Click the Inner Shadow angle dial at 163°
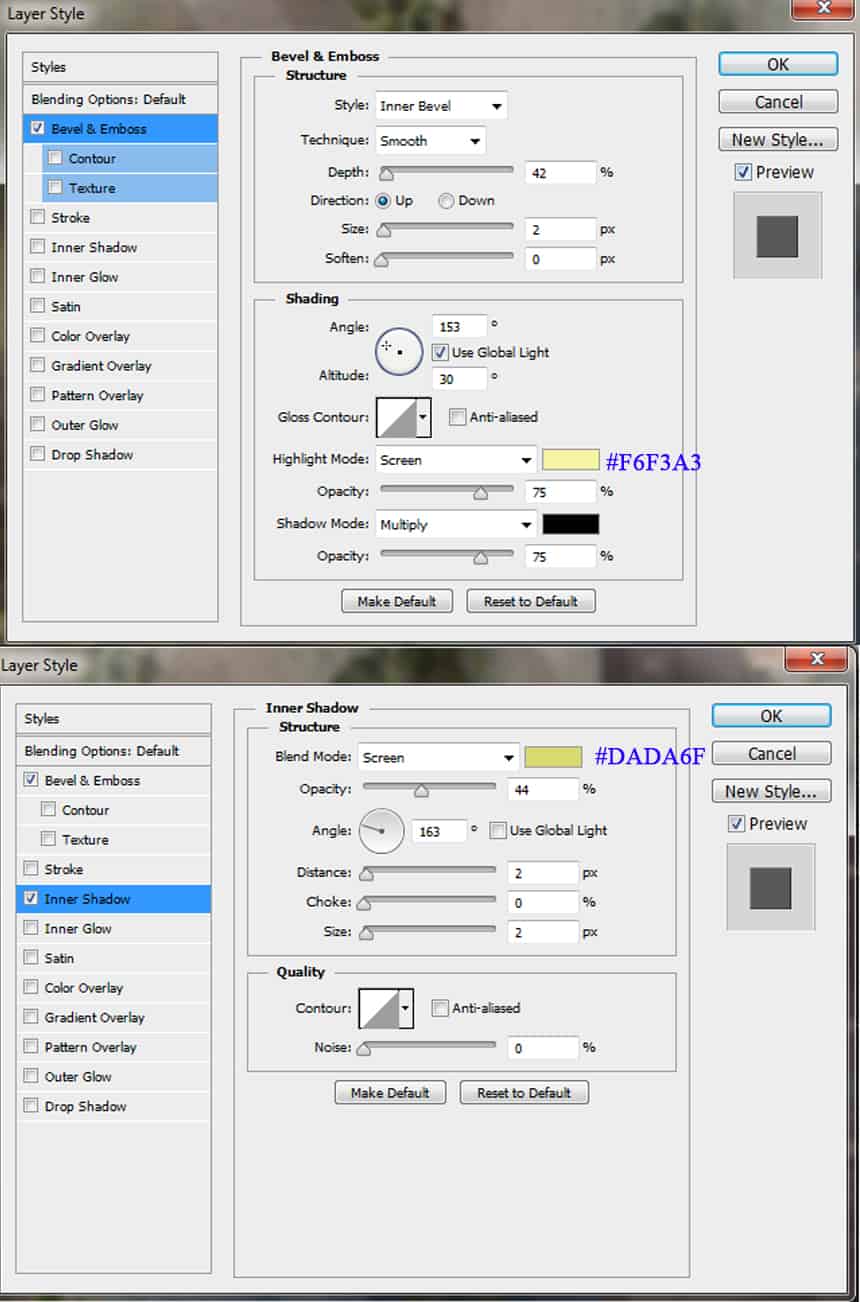This screenshot has height=1302, width=860. (381, 831)
